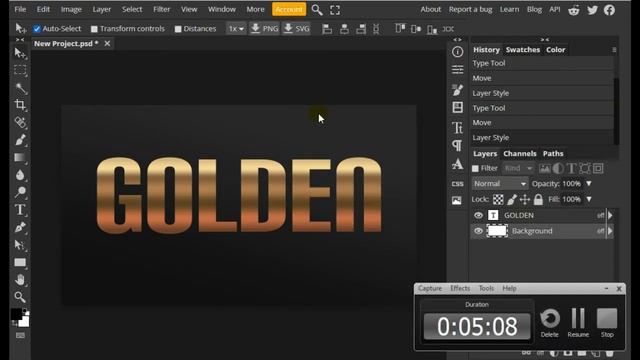
Task: Select the Magic Wand tool
Action: tap(20, 88)
